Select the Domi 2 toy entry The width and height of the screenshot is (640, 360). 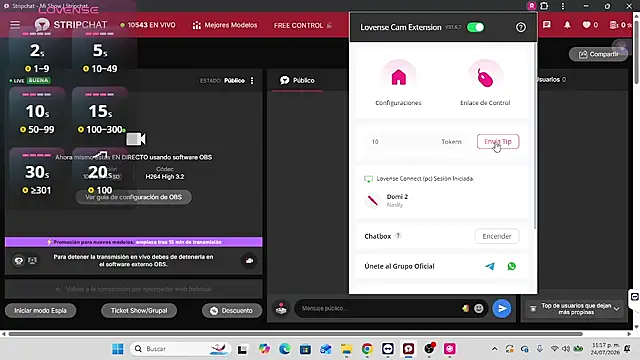point(441,200)
